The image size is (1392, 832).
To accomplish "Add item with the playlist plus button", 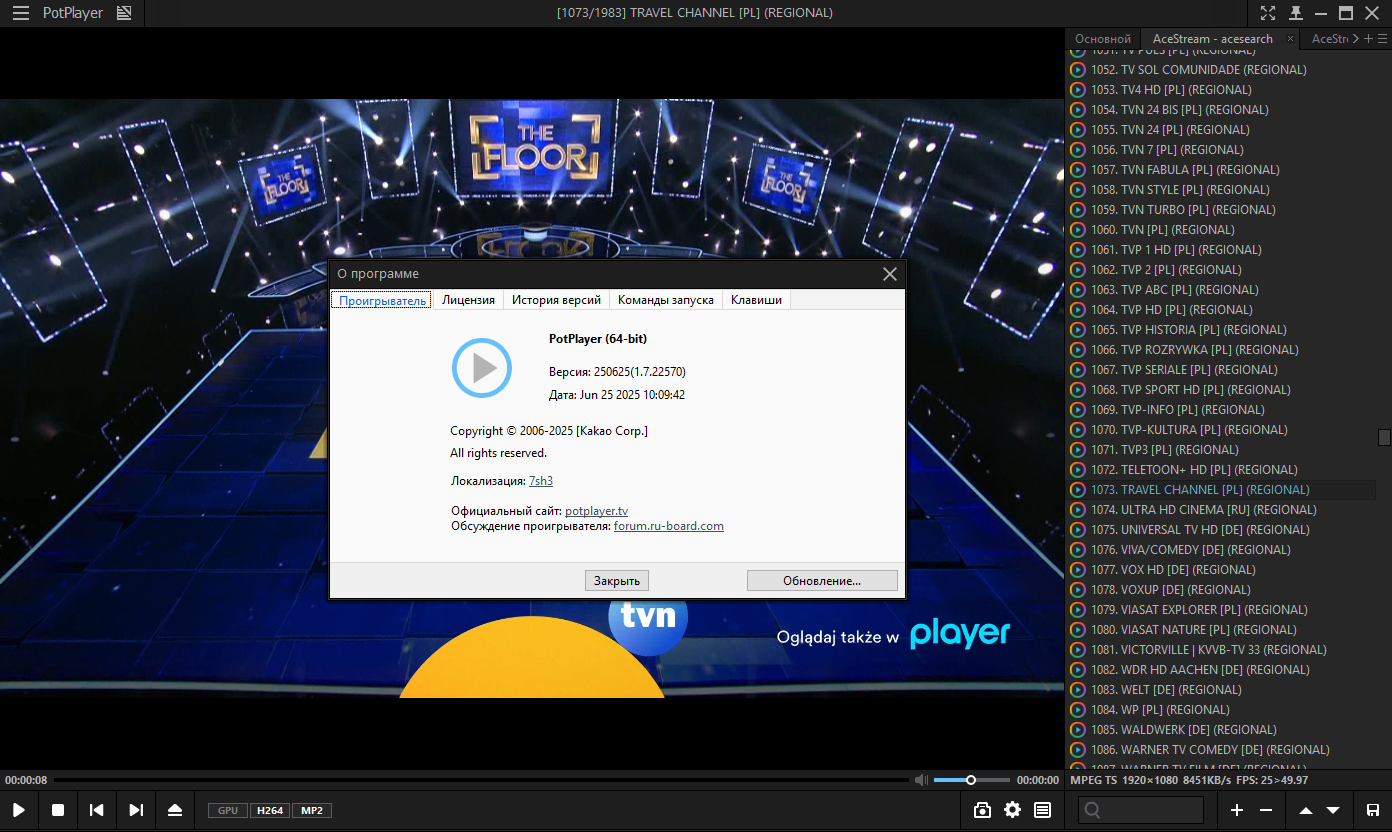I will pos(1237,810).
